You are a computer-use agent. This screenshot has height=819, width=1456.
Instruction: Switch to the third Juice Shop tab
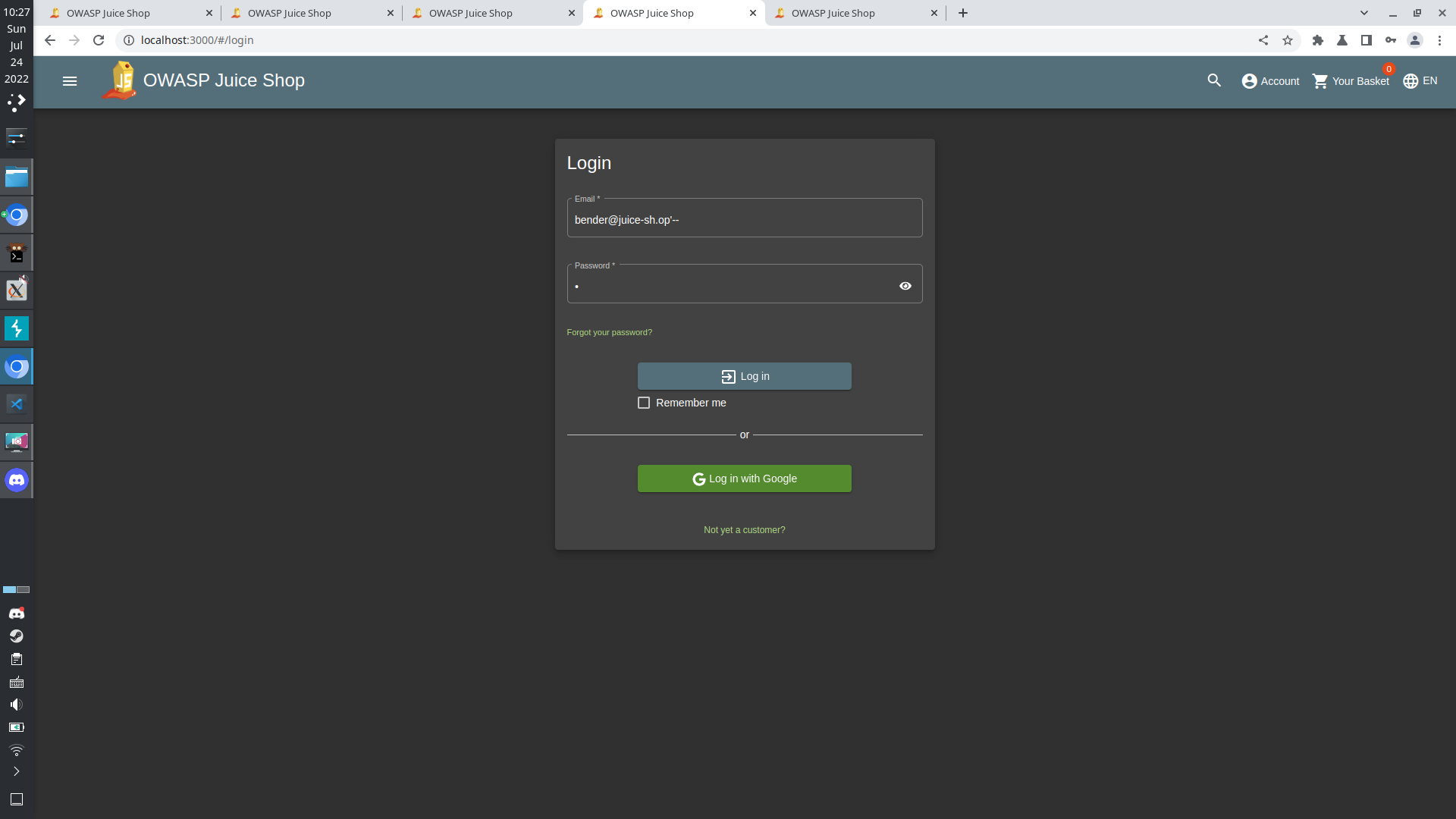491,13
